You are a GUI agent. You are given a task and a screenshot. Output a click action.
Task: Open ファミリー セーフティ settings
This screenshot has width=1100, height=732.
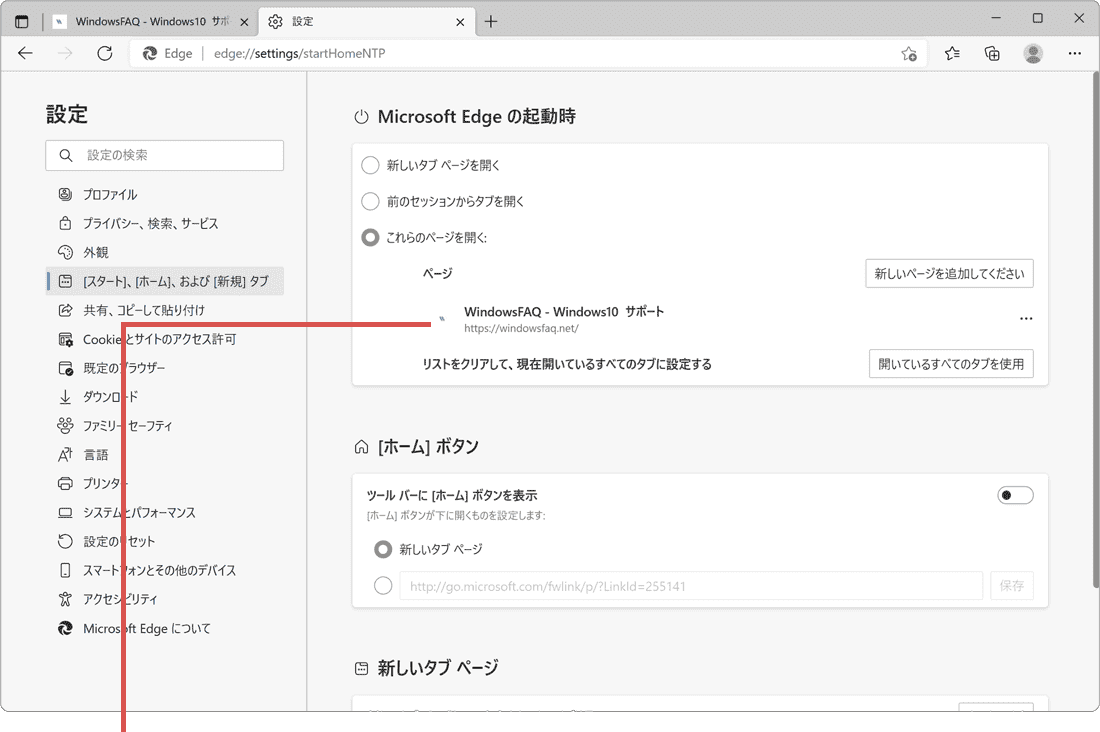pos(165,425)
